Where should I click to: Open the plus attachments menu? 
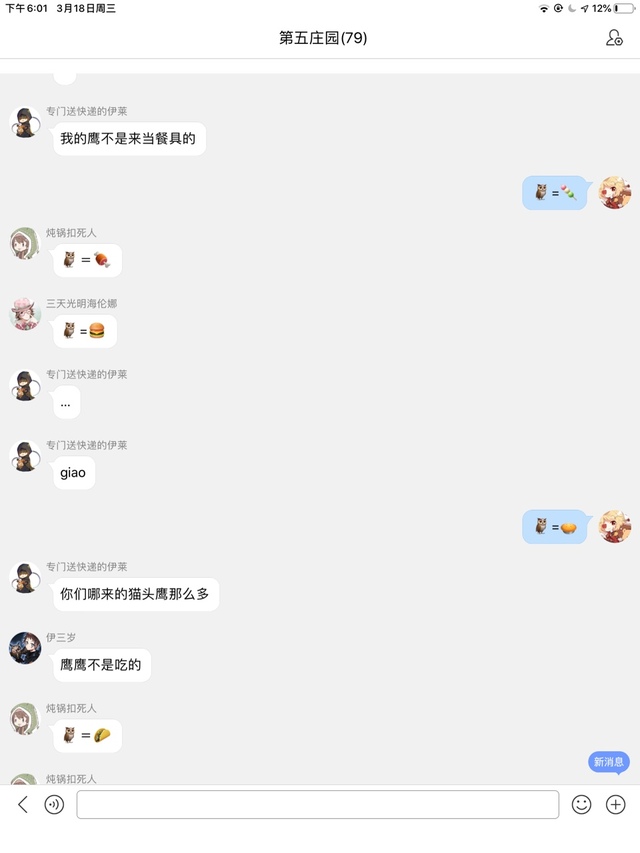click(616, 804)
